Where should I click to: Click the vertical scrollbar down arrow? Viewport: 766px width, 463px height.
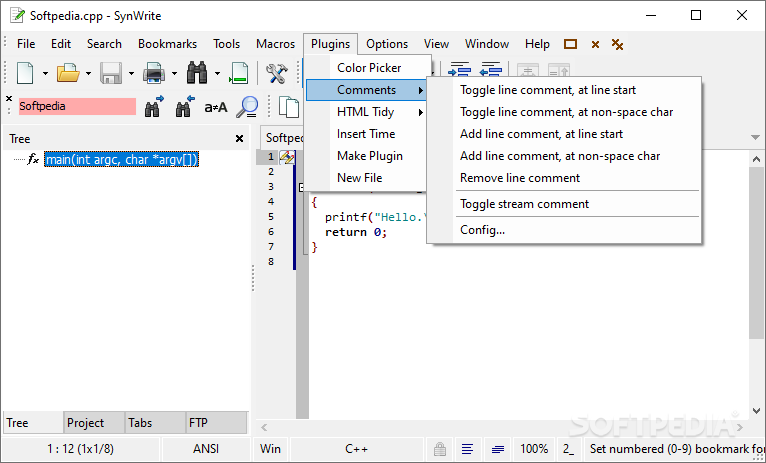pyautogui.click(x=756, y=411)
